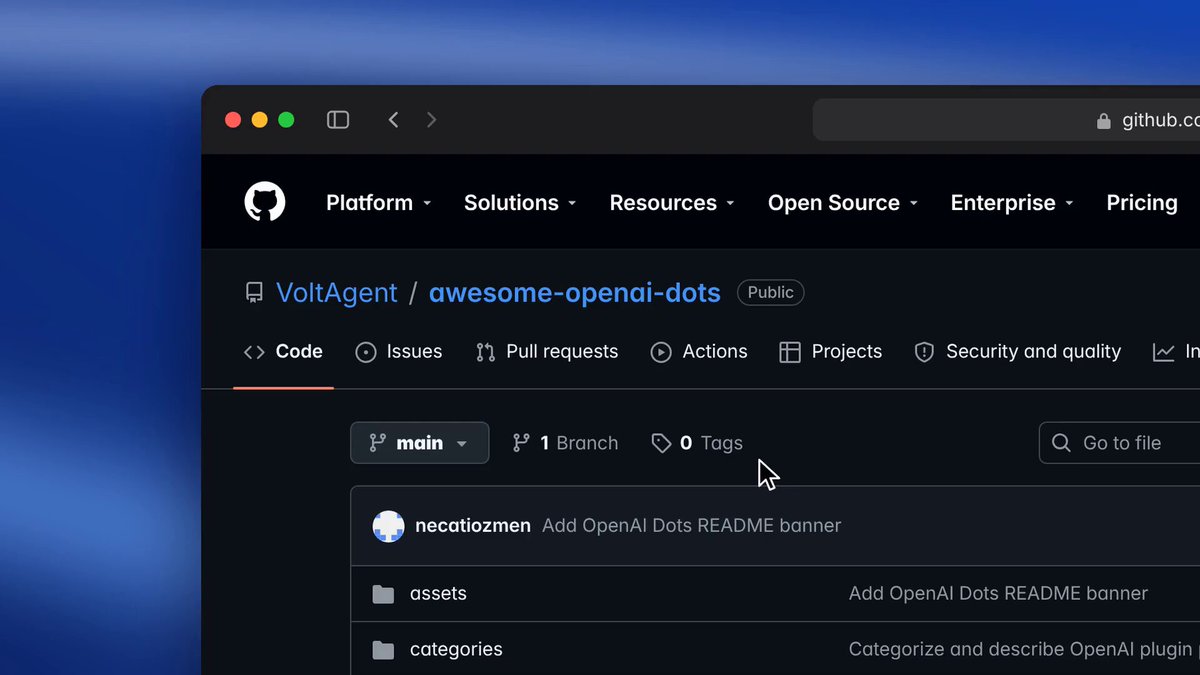View the 0 Tags link
This screenshot has height=675, width=1200.
[x=697, y=443]
